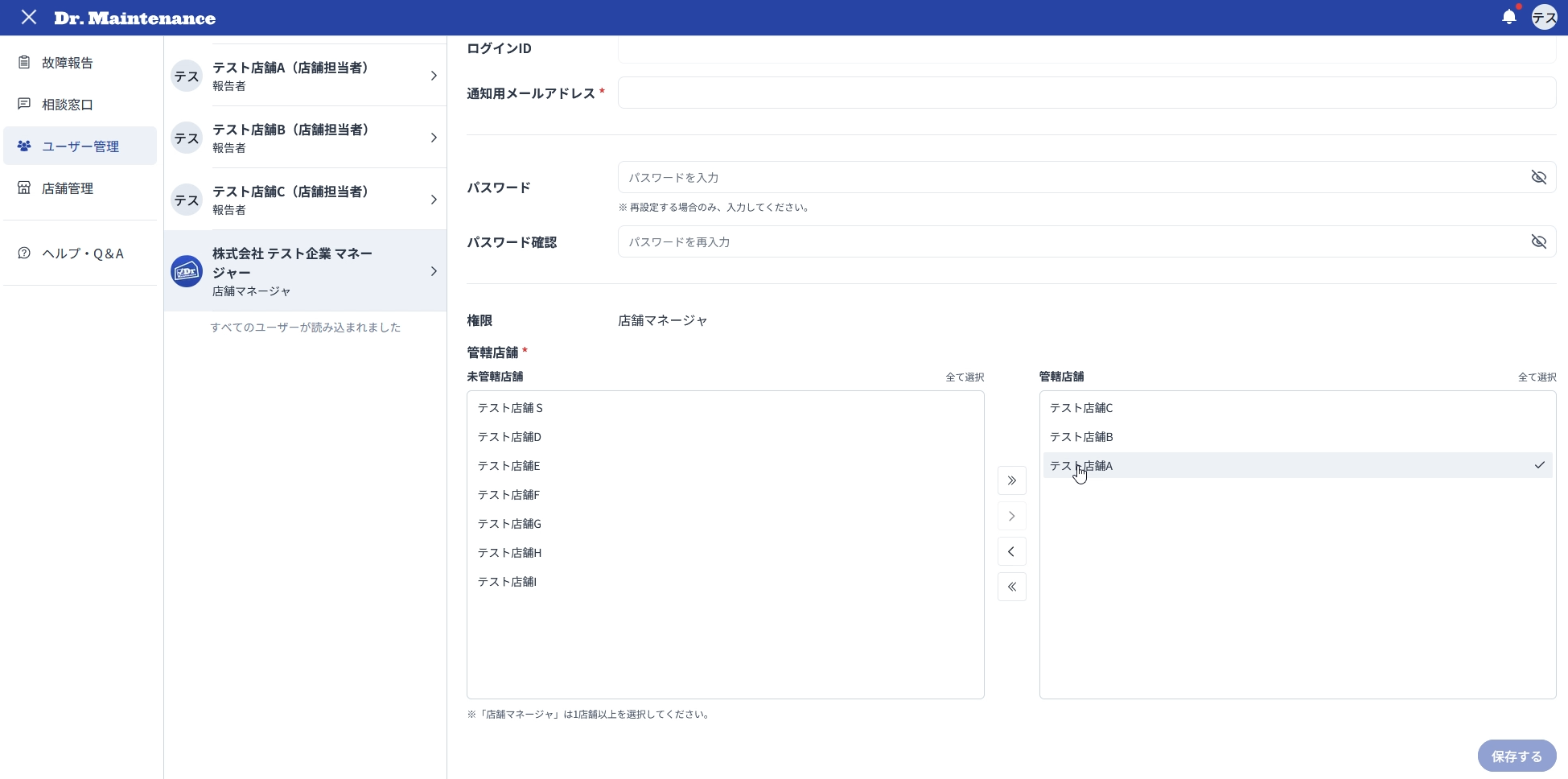Deselect テスト店舗A in managed stores list
This screenshot has height=779, width=1568.
[1298, 465]
